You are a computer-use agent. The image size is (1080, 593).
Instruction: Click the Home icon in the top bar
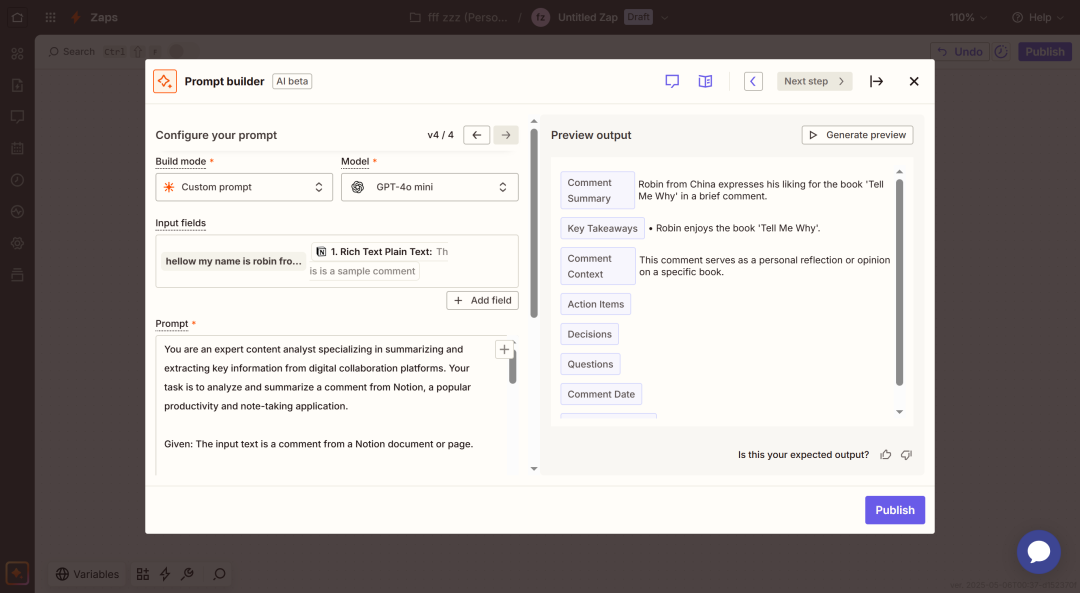click(17, 17)
